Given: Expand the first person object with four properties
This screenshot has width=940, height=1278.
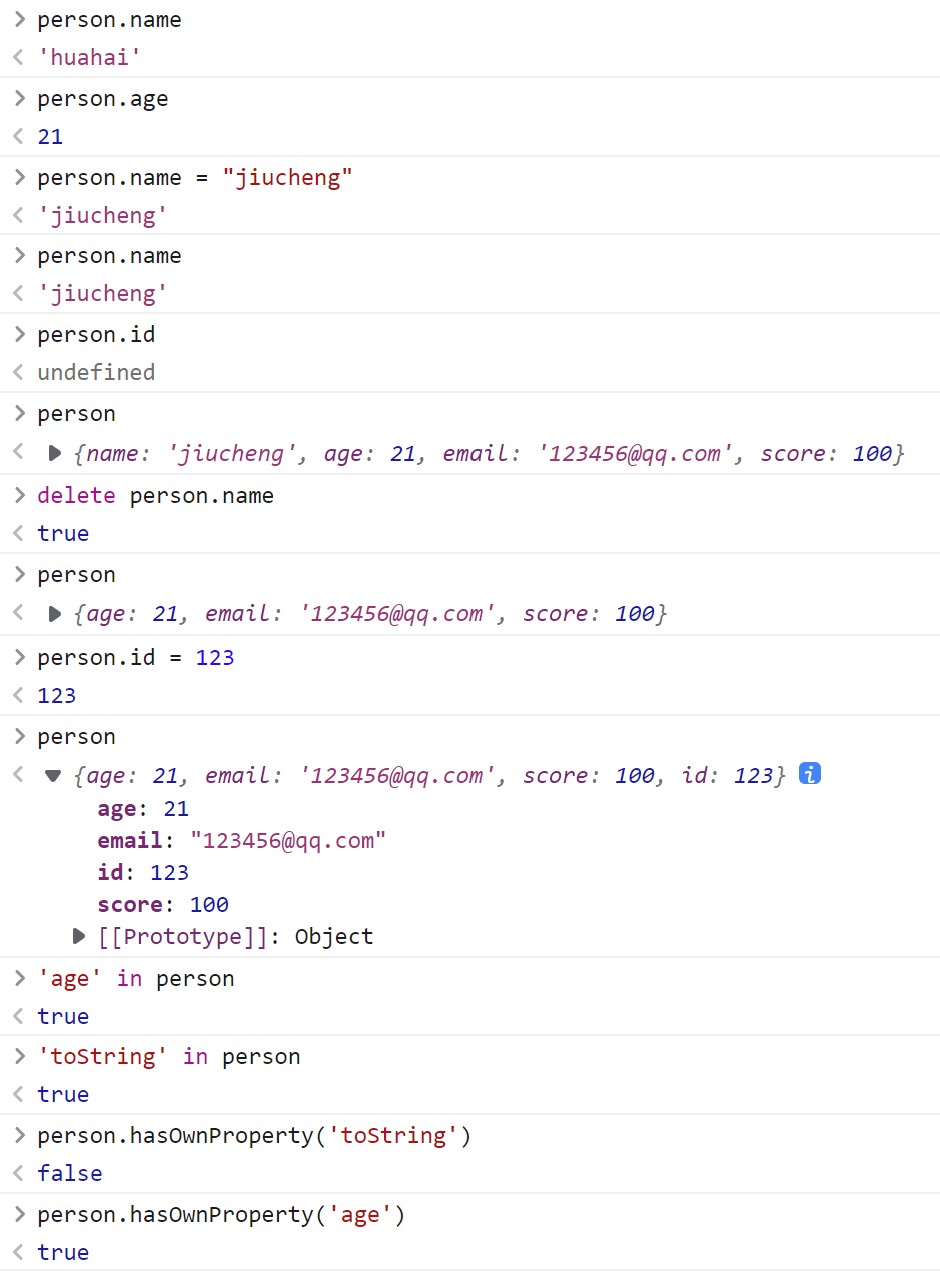Looking at the screenshot, I should pyautogui.click(x=55, y=454).
